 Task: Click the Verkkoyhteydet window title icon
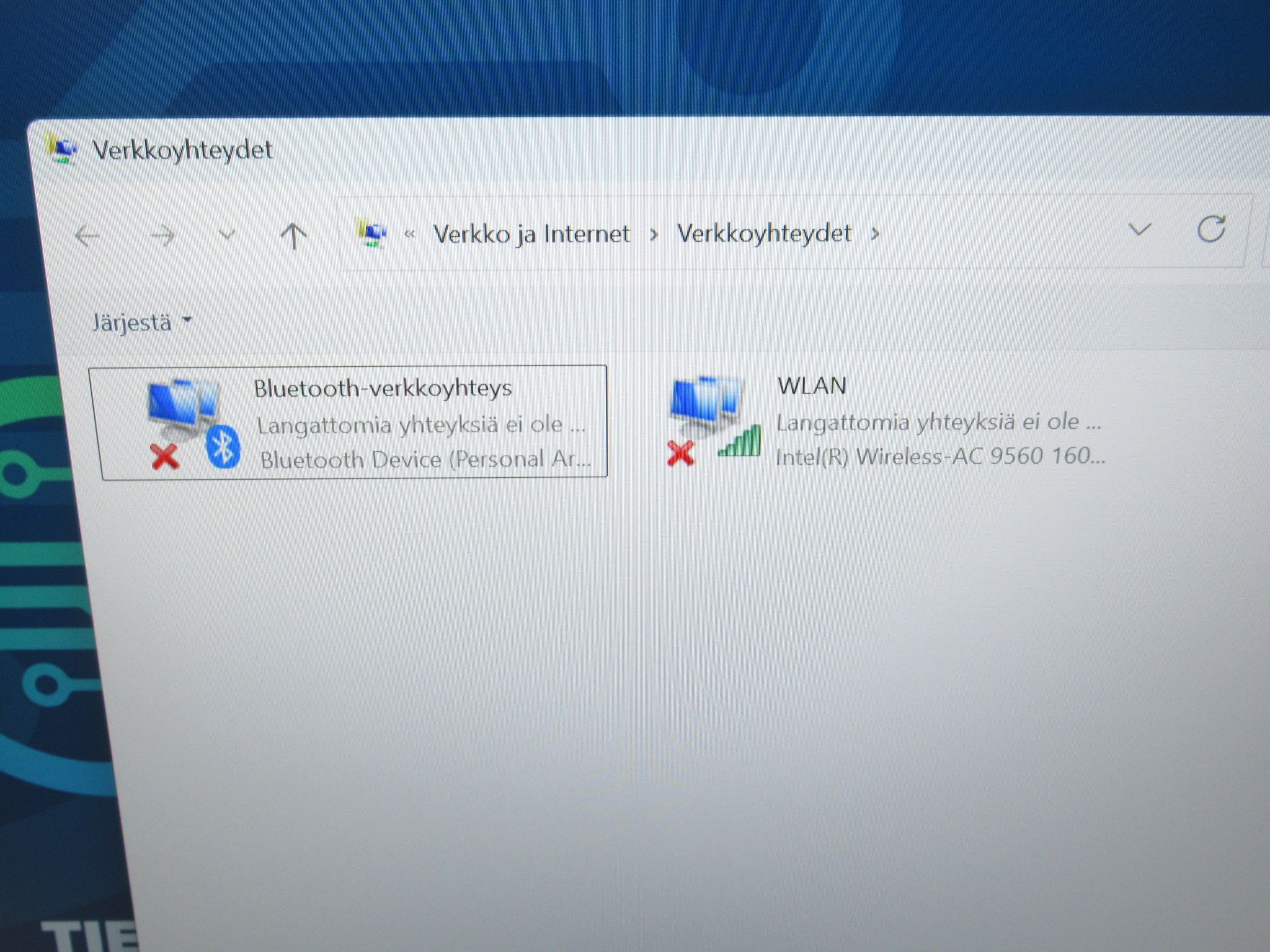[x=61, y=149]
